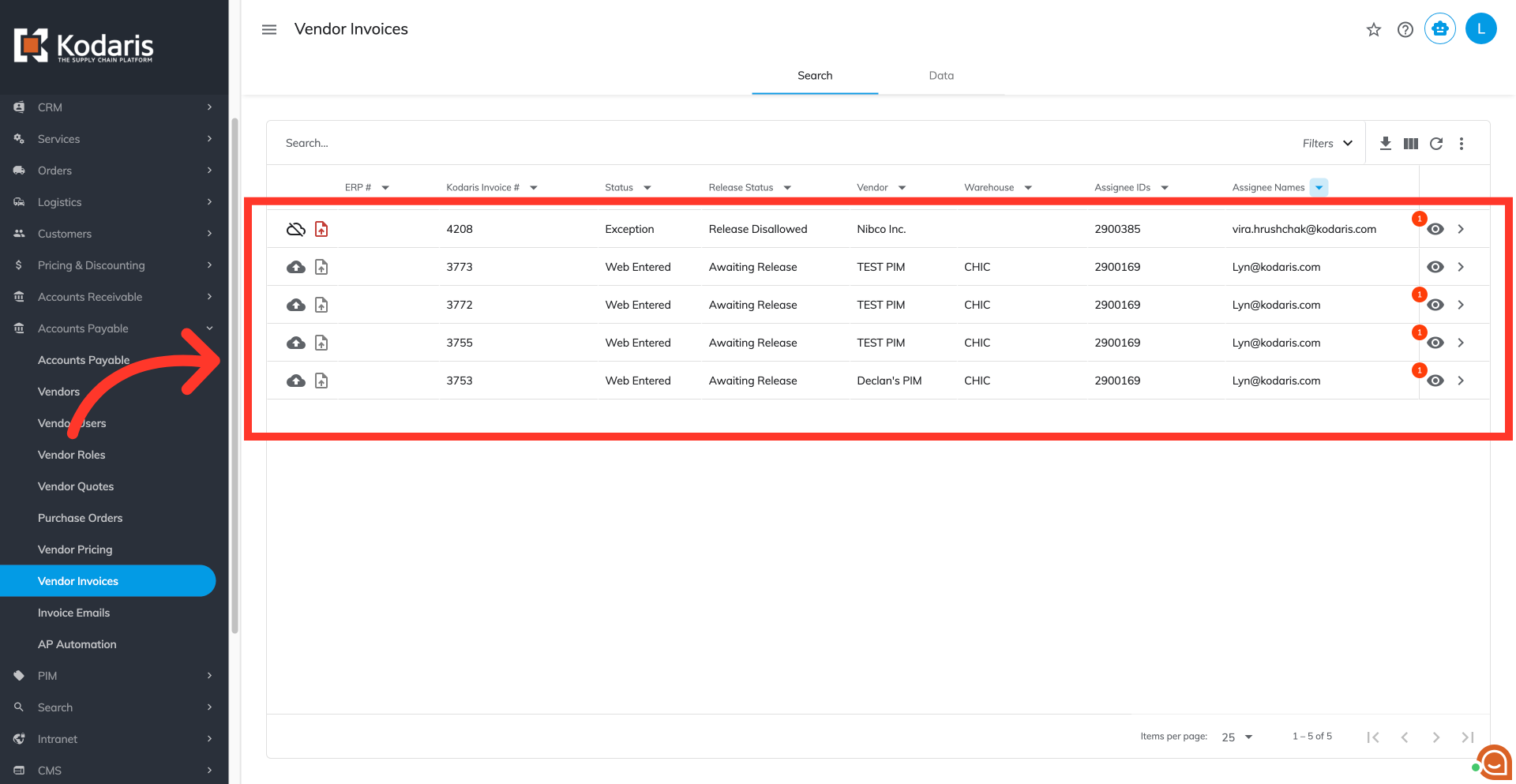Open Release Status column dropdown

[787, 188]
